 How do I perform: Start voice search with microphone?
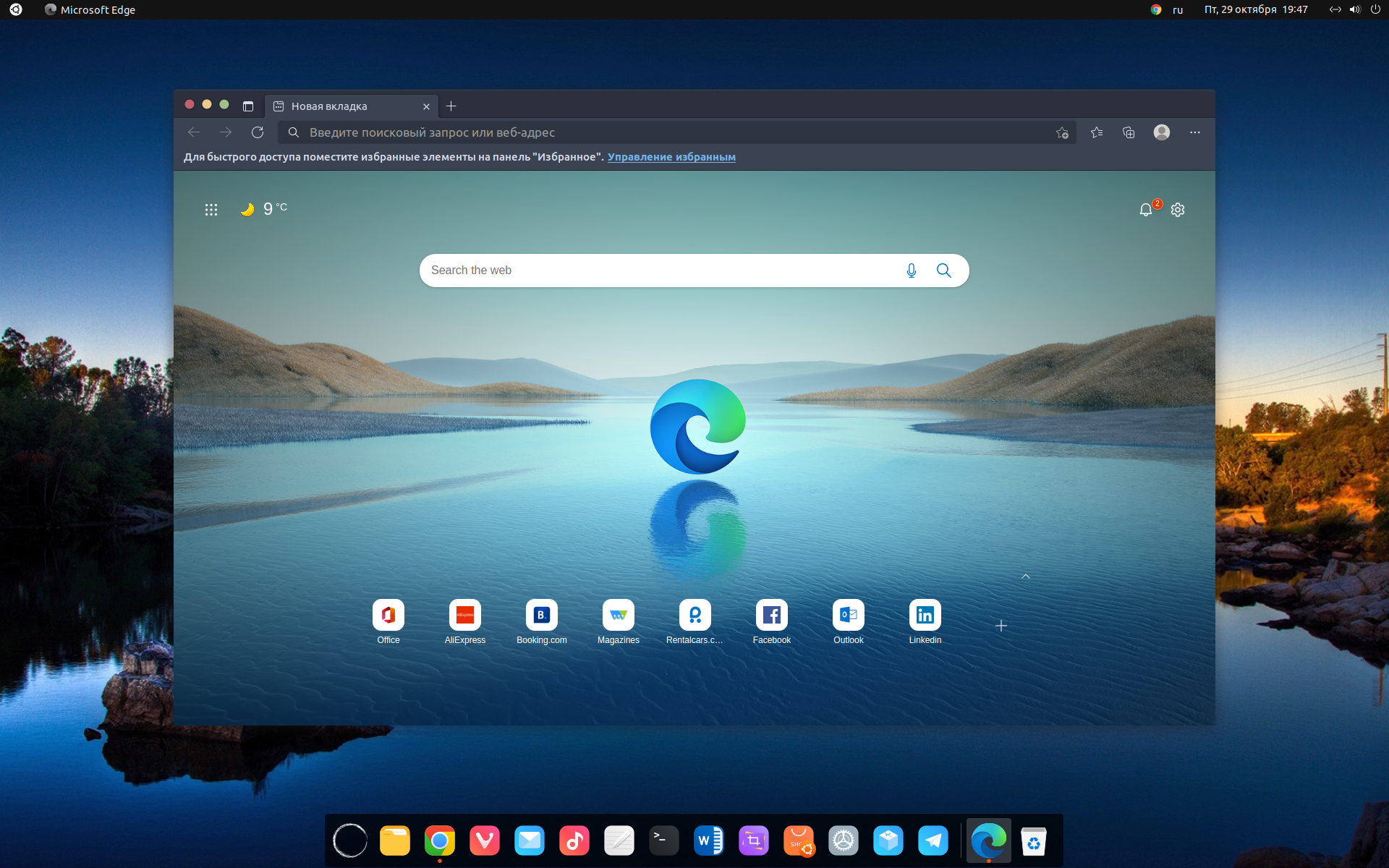point(912,271)
